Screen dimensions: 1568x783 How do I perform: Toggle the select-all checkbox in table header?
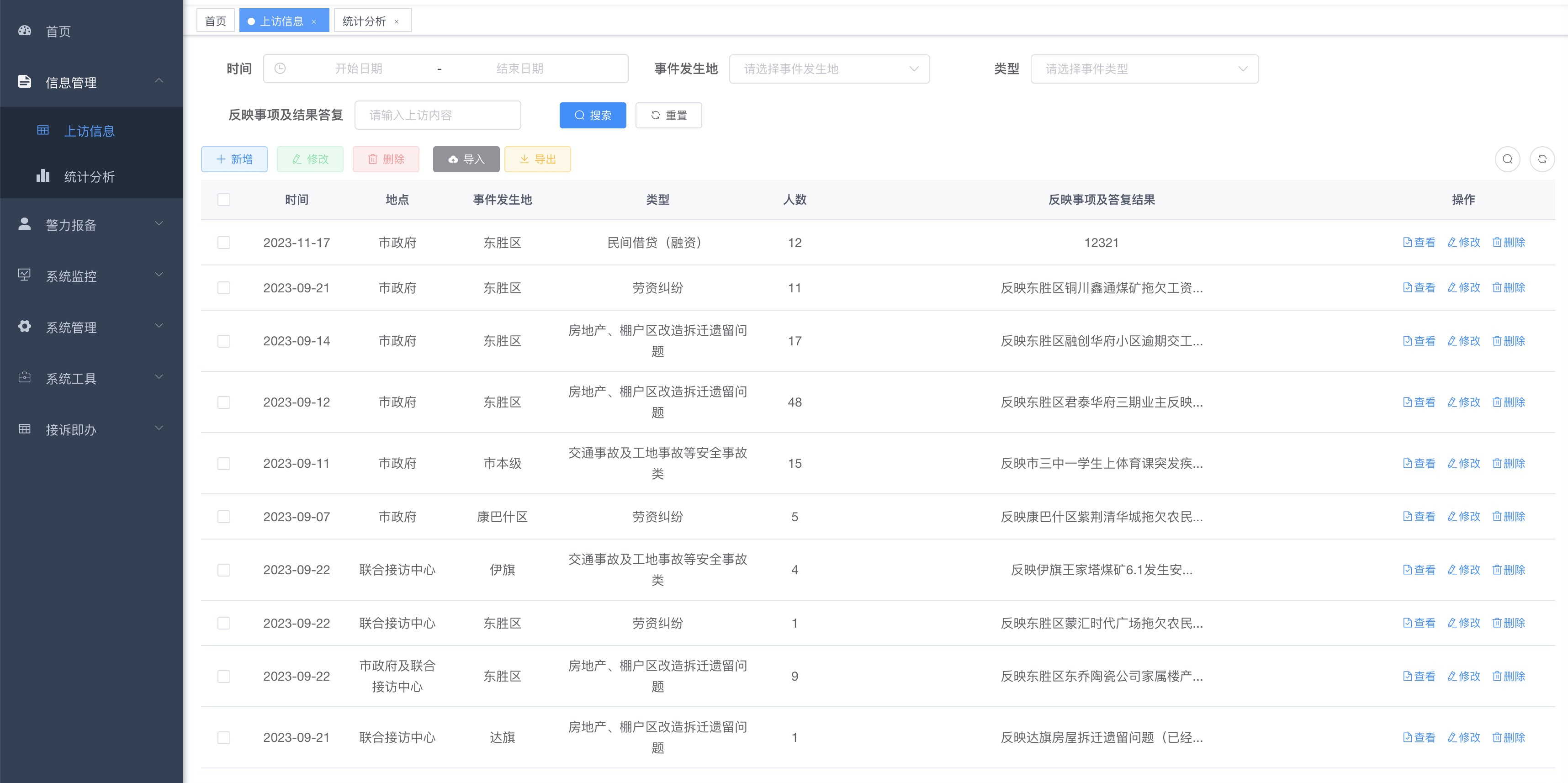224,200
